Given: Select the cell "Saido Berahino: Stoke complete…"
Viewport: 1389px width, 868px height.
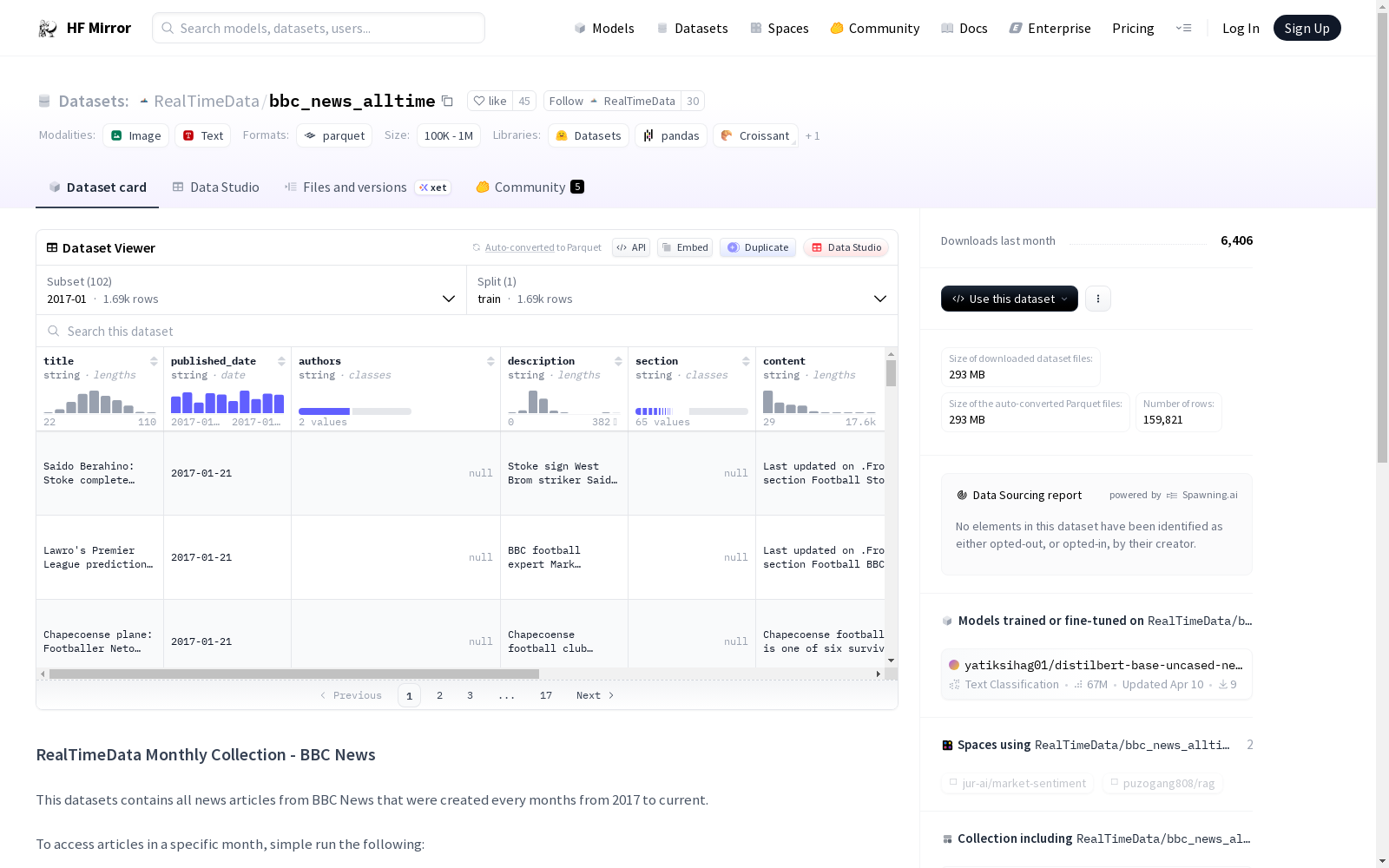Looking at the screenshot, I should click(100, 473).
